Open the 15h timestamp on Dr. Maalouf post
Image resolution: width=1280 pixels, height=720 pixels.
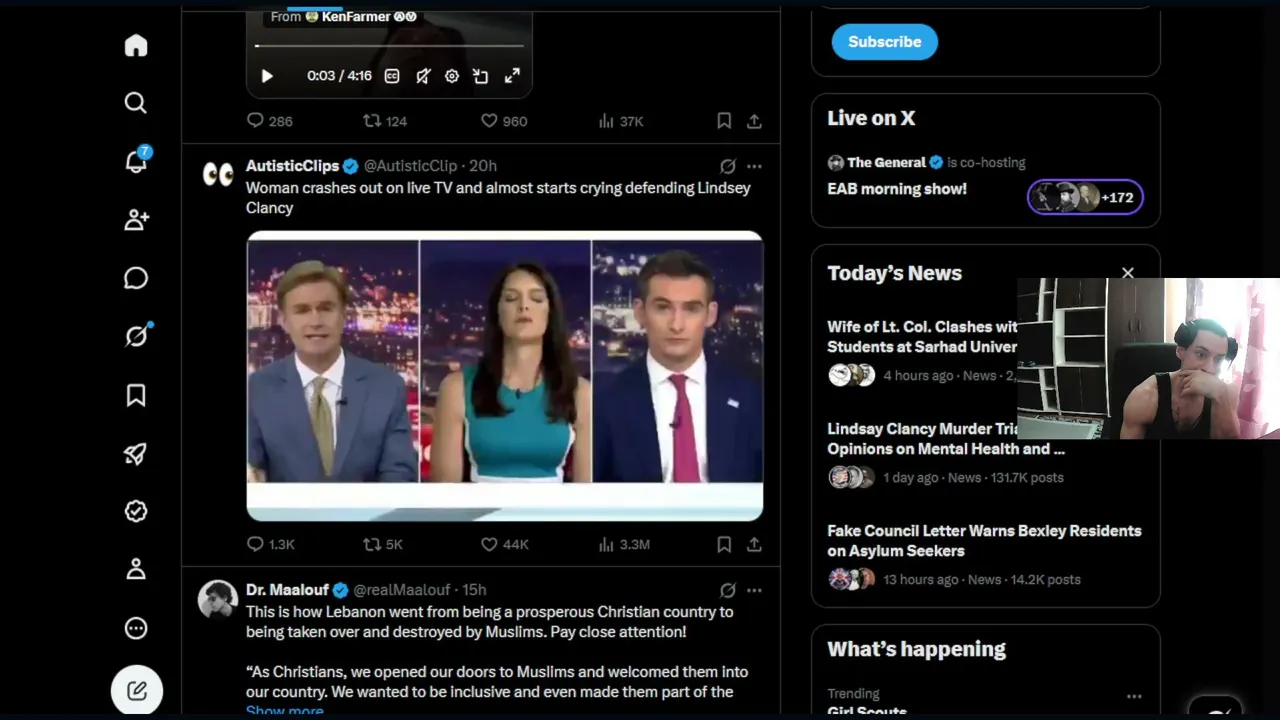(474, 590)
